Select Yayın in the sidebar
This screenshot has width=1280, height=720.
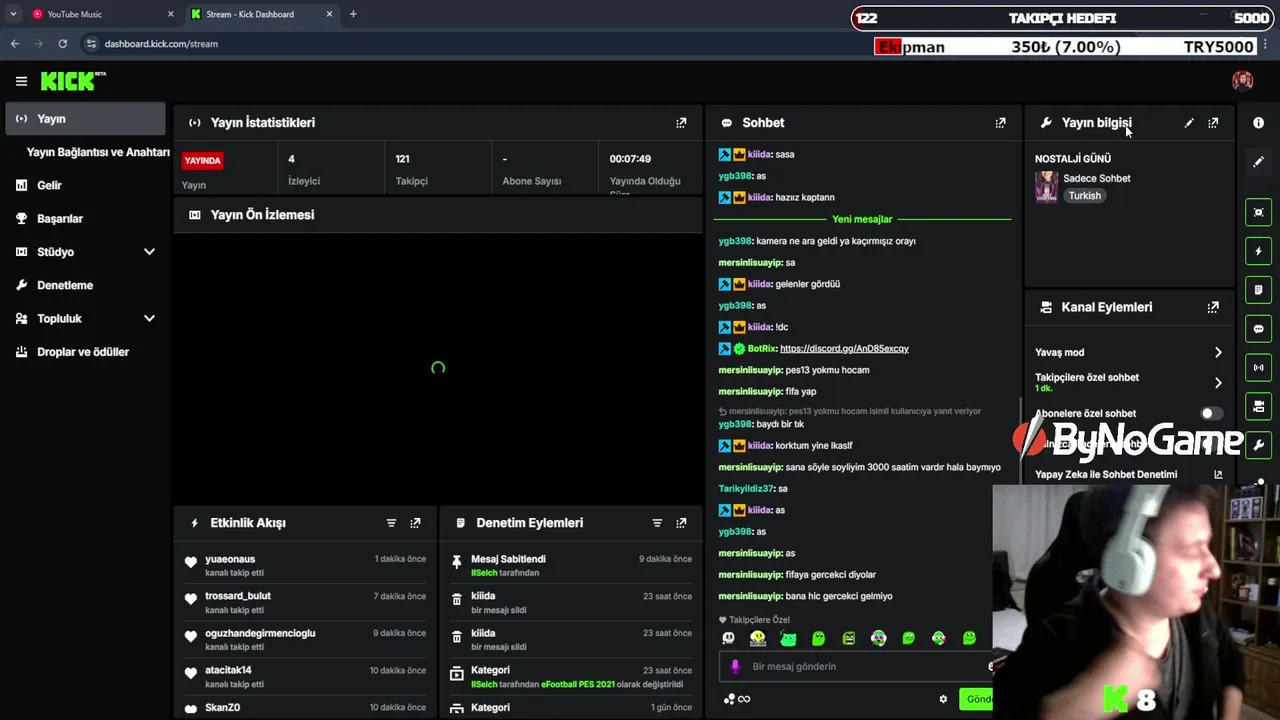(85, 119)
